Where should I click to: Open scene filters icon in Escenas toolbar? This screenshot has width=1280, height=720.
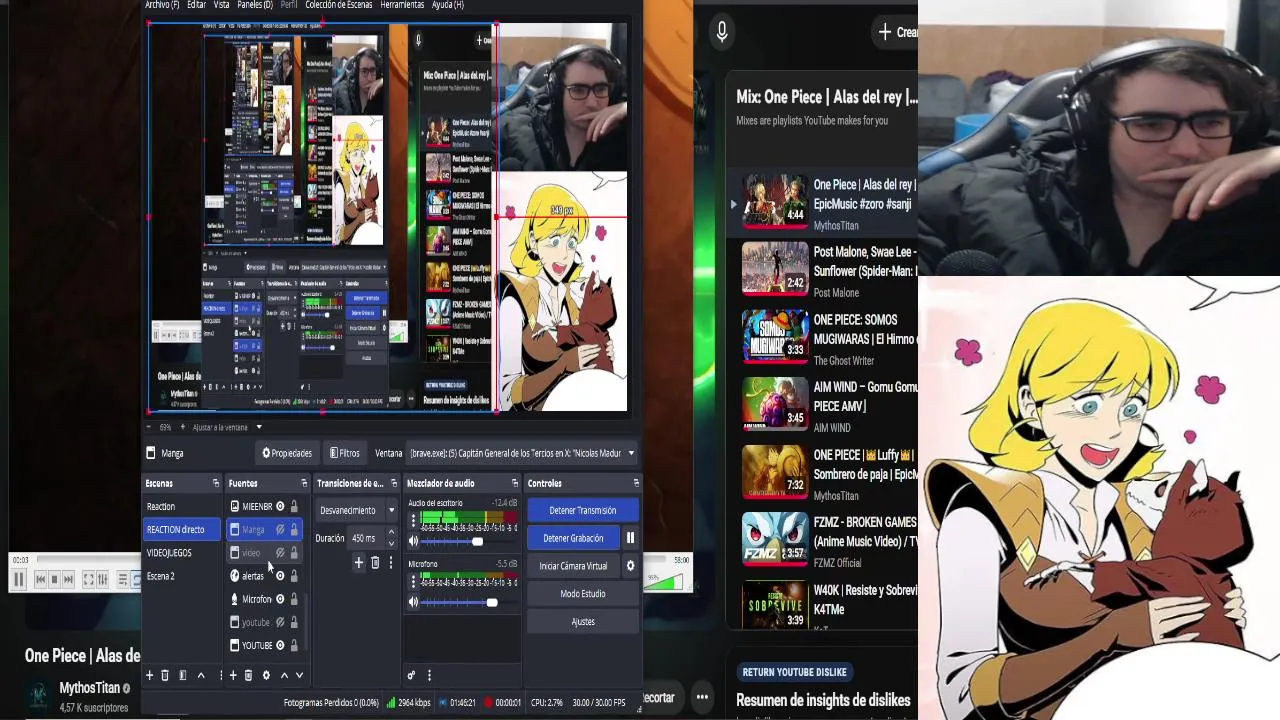(183, 676)
